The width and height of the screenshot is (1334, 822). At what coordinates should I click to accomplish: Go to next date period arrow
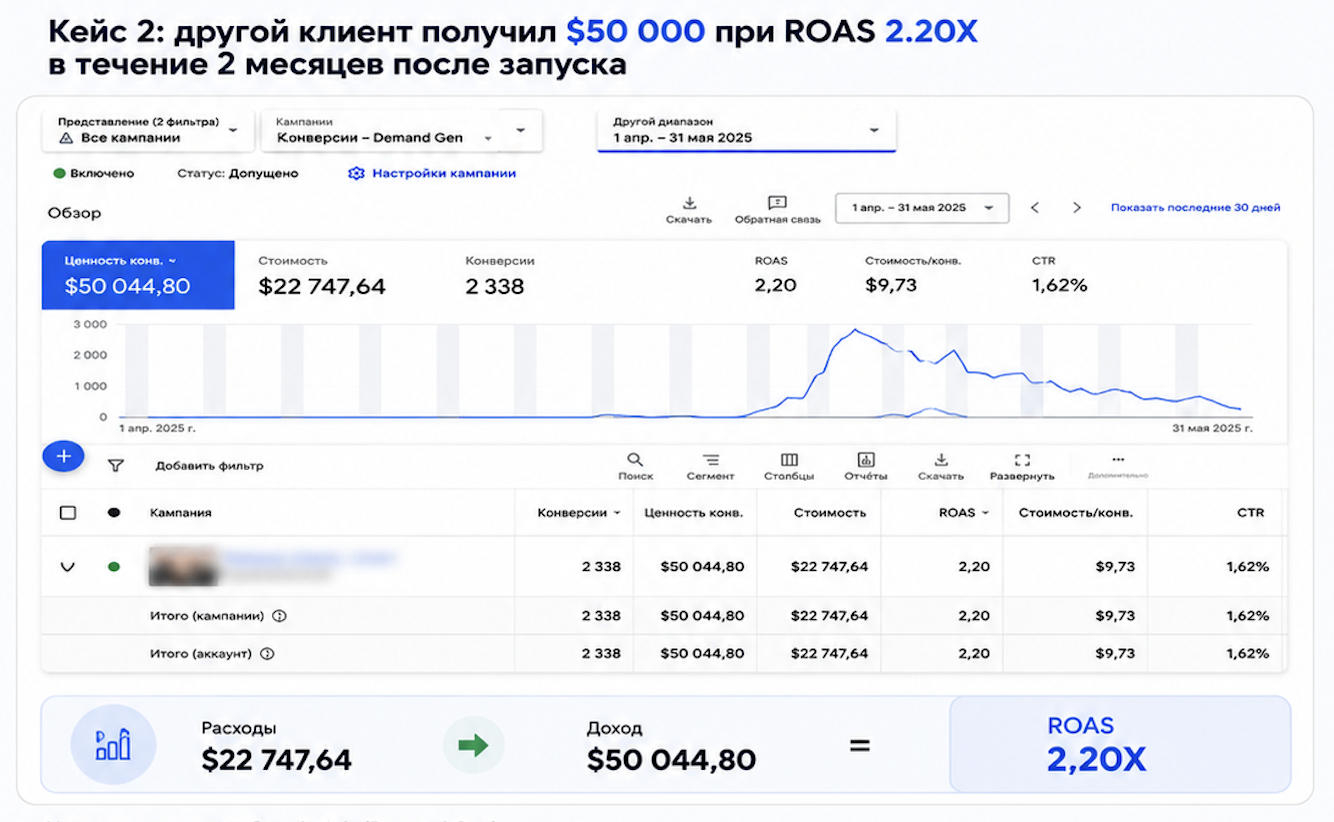tap(1077, 208)
